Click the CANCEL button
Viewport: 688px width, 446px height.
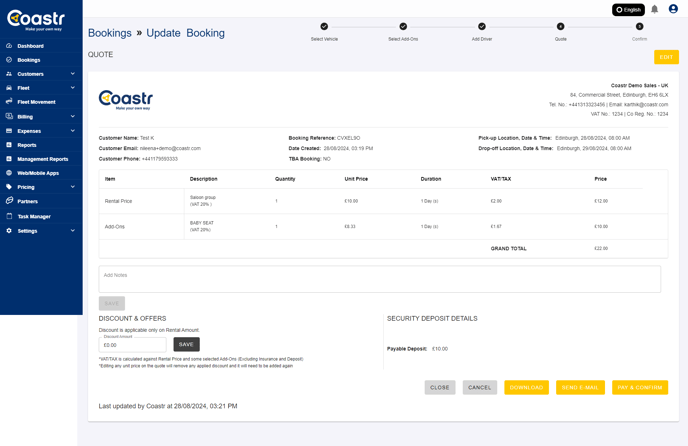pos(480,387)
